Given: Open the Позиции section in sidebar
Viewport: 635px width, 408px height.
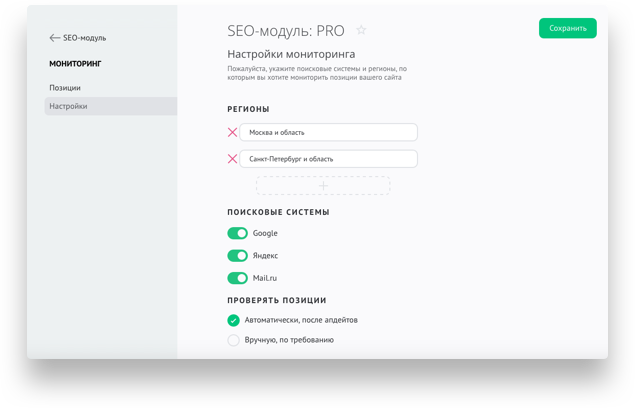Looking at the screenshot, I should click(x=65, y=88).
